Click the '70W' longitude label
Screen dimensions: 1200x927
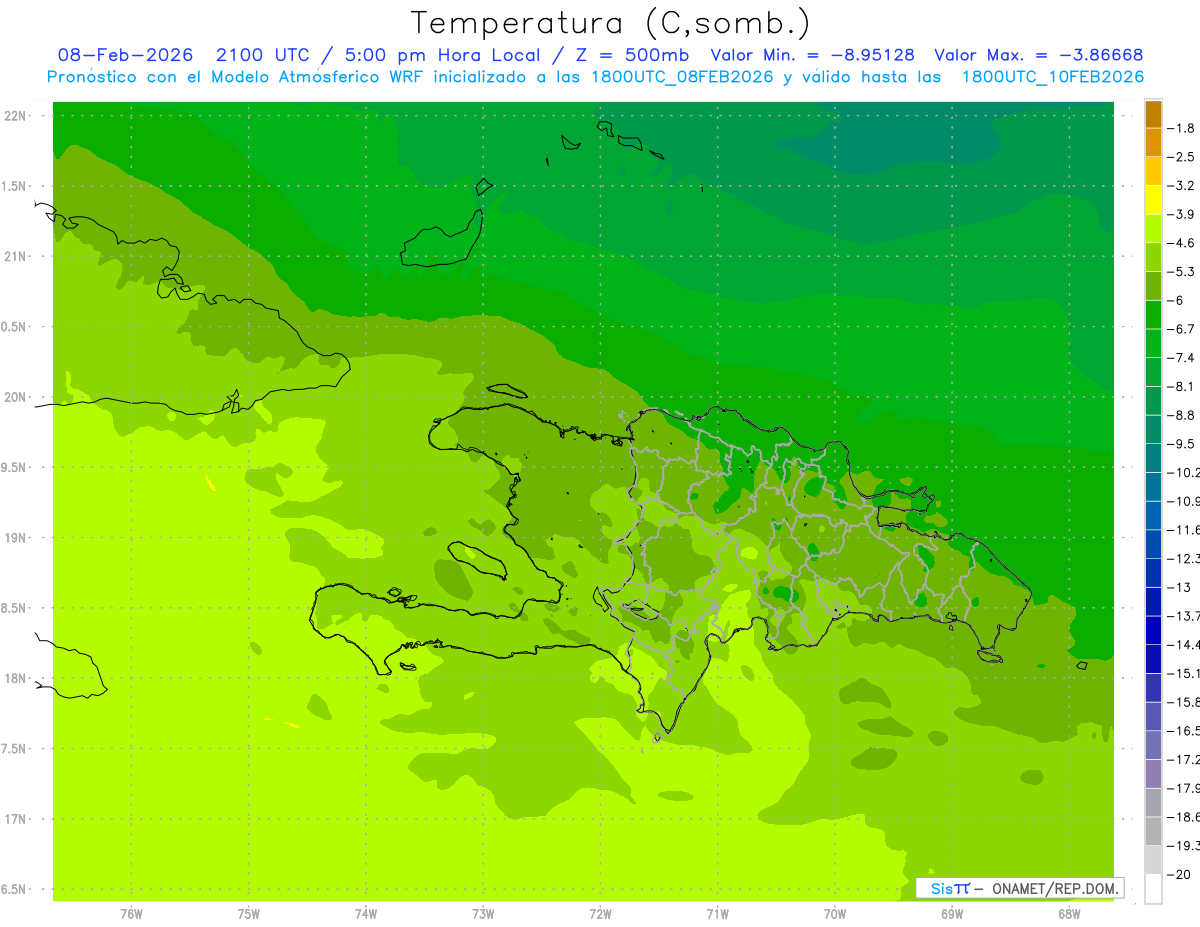point(834,913)
